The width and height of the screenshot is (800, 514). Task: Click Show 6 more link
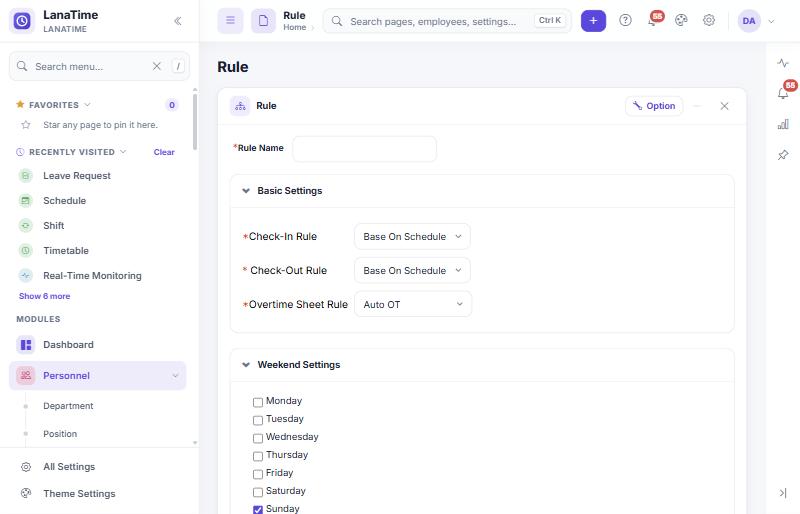44,296
